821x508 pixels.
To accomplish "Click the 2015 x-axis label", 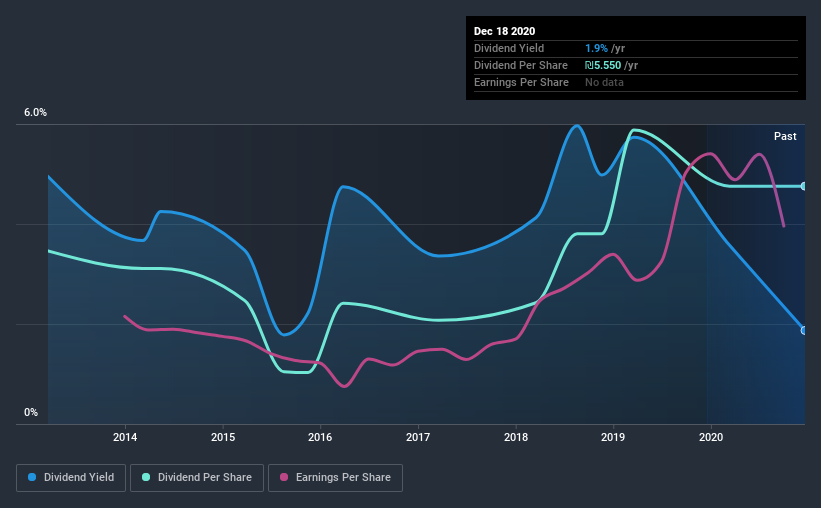I will (223, 437).
